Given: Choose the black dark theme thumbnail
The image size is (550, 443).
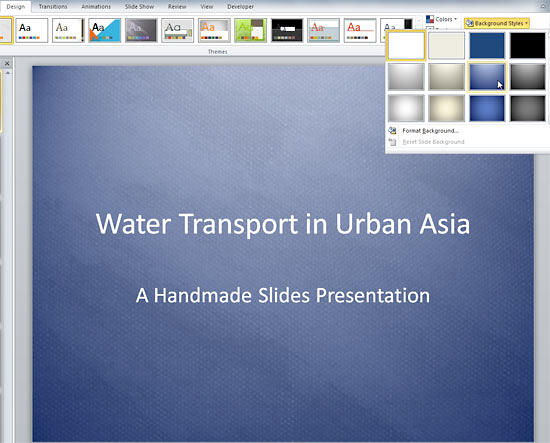Looking at the screenshot, I should [287, 31].
